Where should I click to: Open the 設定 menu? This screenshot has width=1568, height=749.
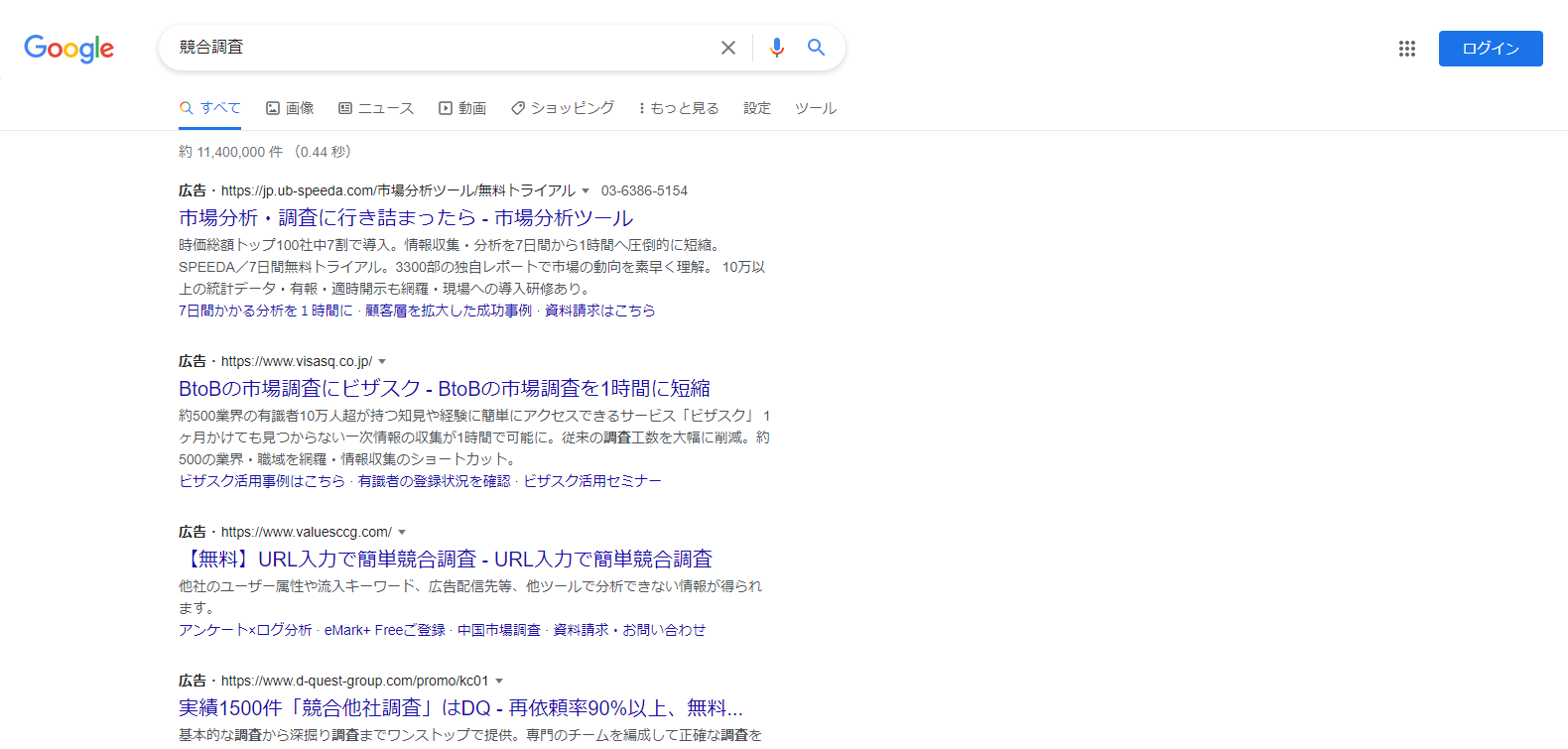point(757,108)
